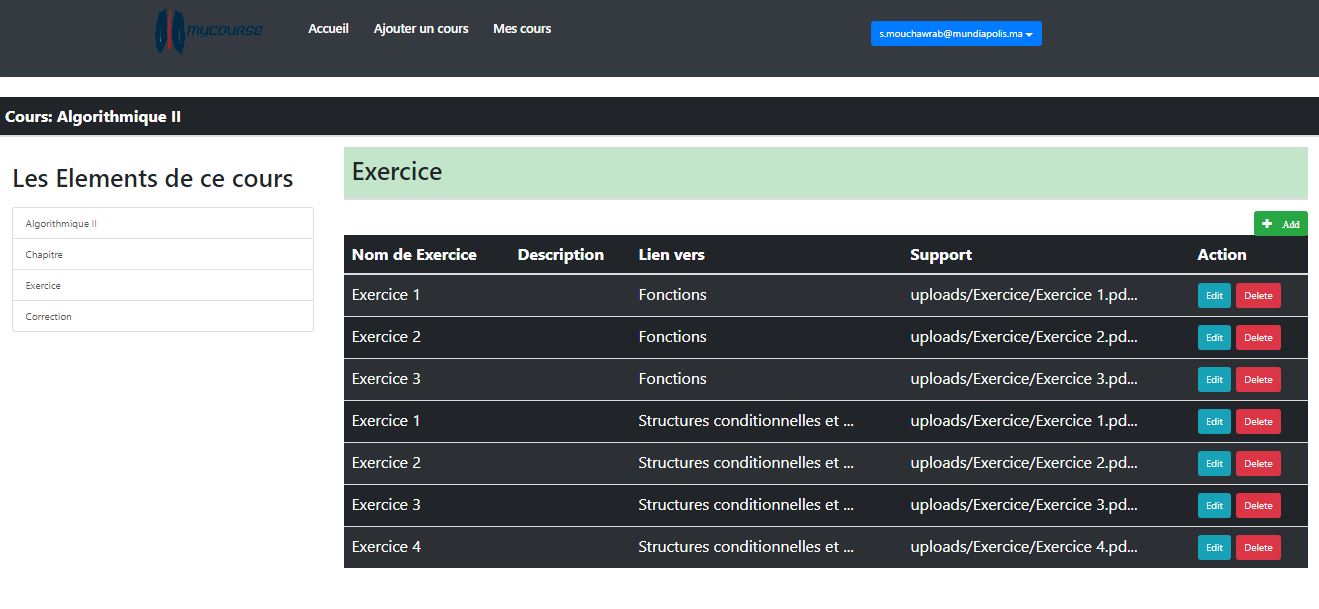Edit Exercice 2 of Fonctions
The image size is (1319, 609).
point(1214,338)
